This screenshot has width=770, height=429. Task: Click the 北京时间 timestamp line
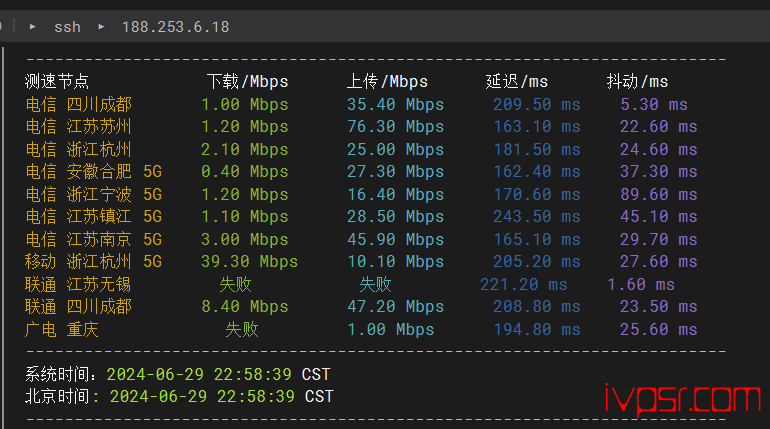point(179,397)
